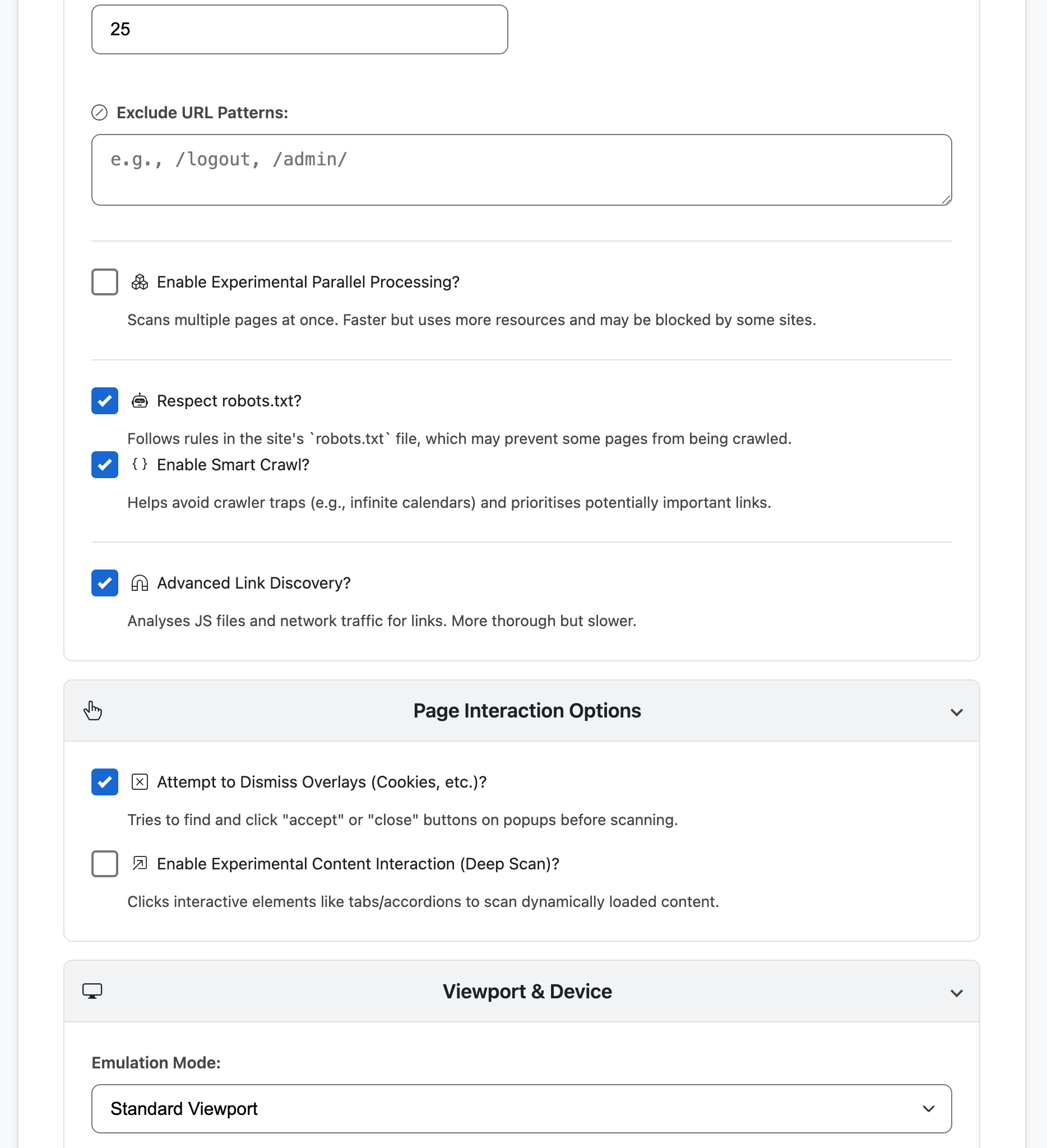Click the magnet icon for Advanced Link Discovery
Screen dimensions: 1047x1148
(140, 583)
